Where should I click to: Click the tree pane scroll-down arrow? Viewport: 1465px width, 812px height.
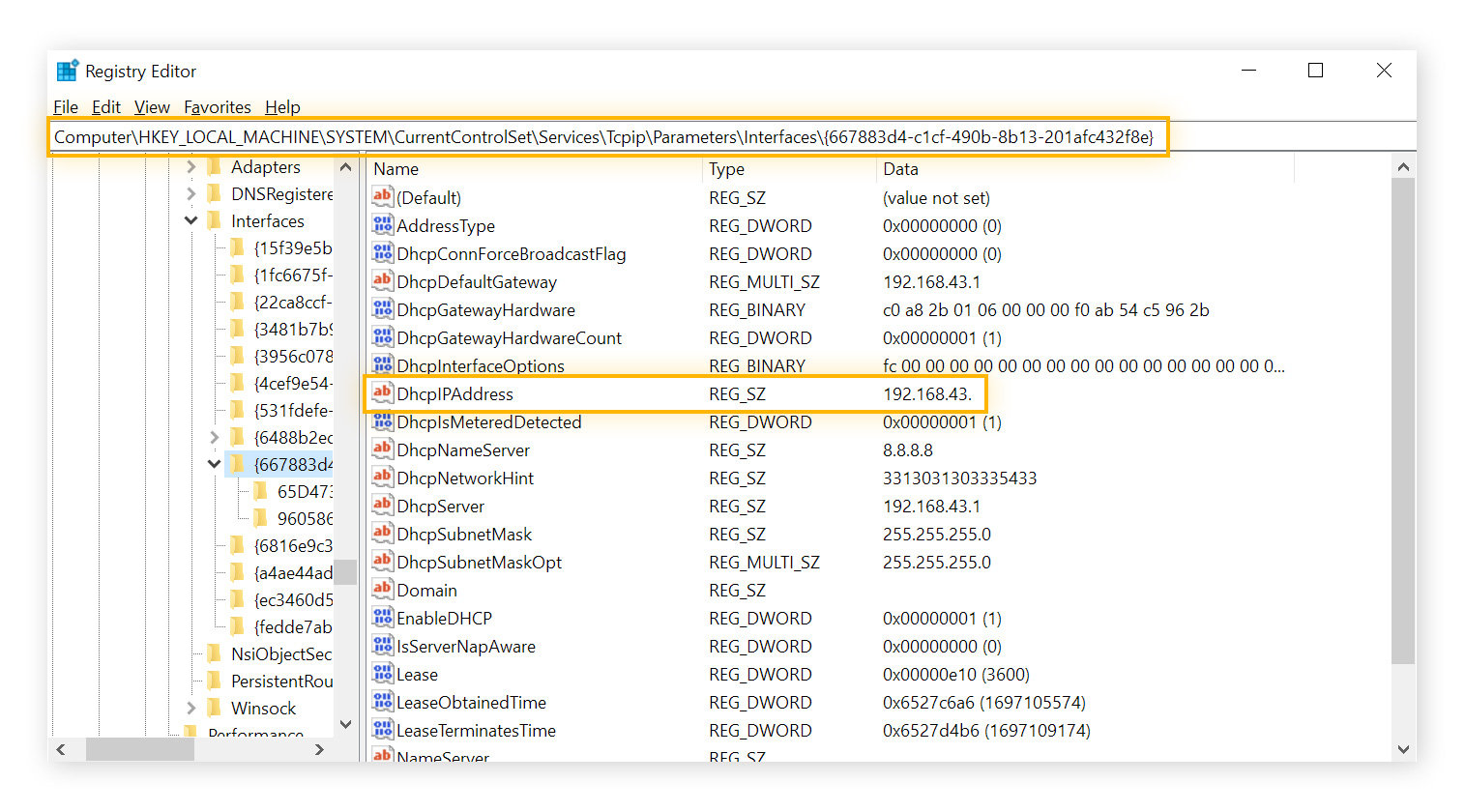(345, 724)
